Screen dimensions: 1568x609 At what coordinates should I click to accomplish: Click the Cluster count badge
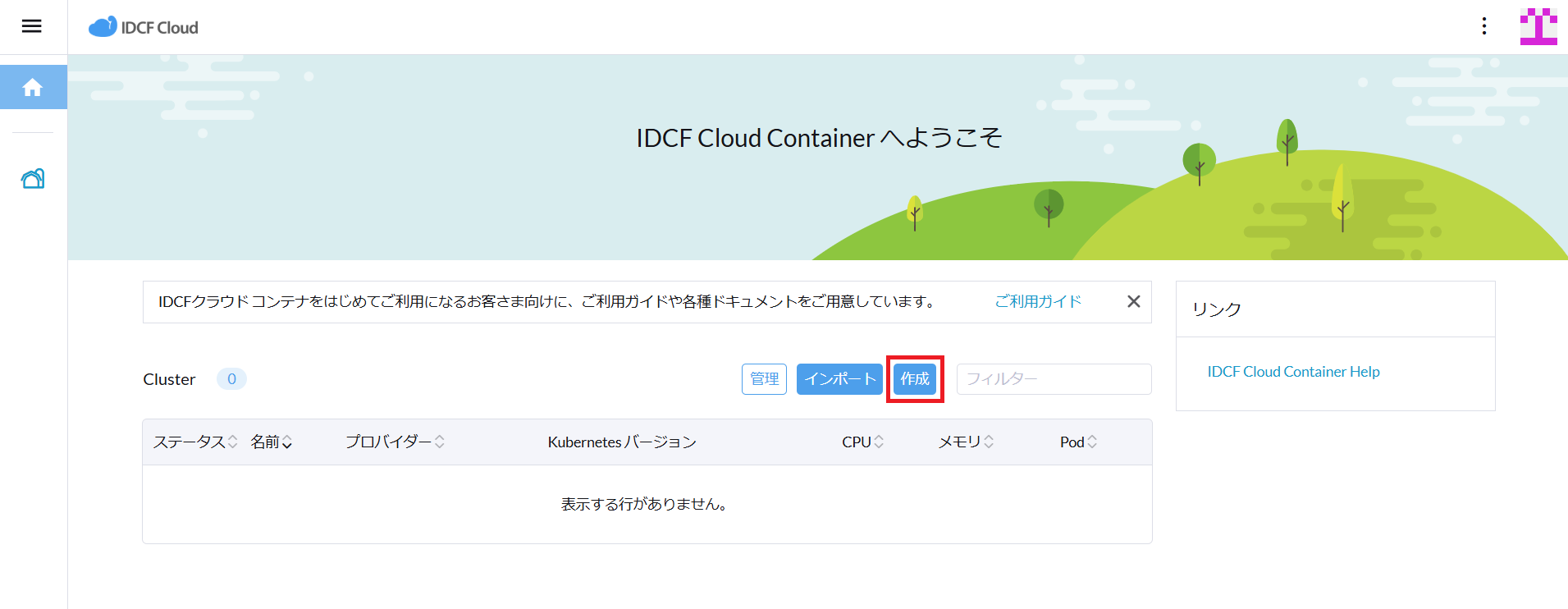tap(231, 379)
